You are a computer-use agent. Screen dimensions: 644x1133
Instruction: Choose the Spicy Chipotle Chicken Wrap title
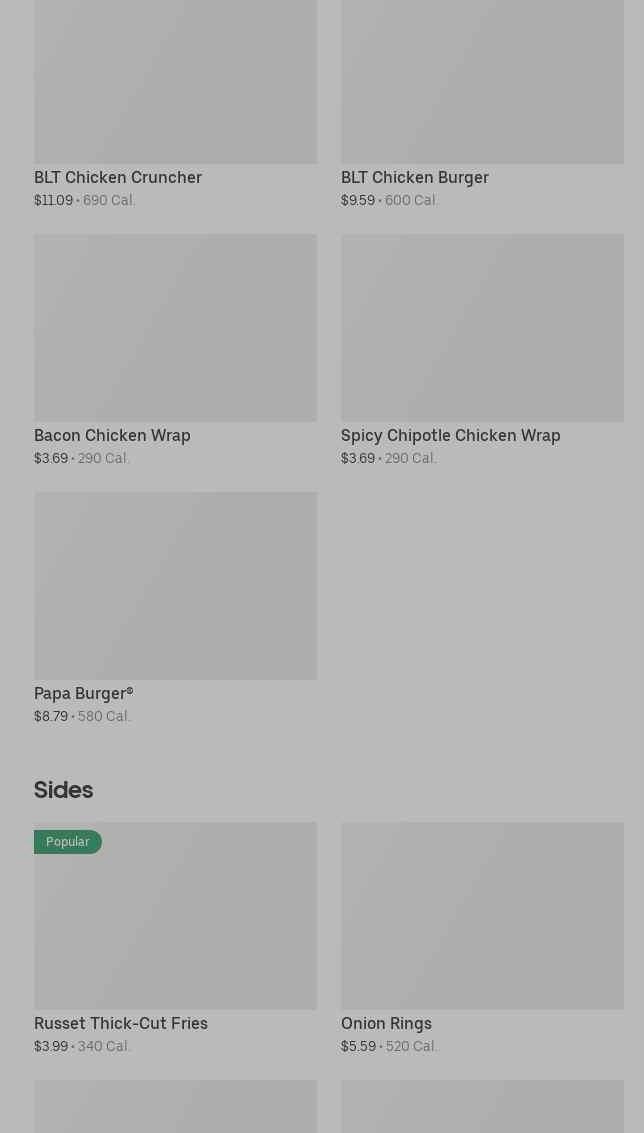(x=450, y=436)
